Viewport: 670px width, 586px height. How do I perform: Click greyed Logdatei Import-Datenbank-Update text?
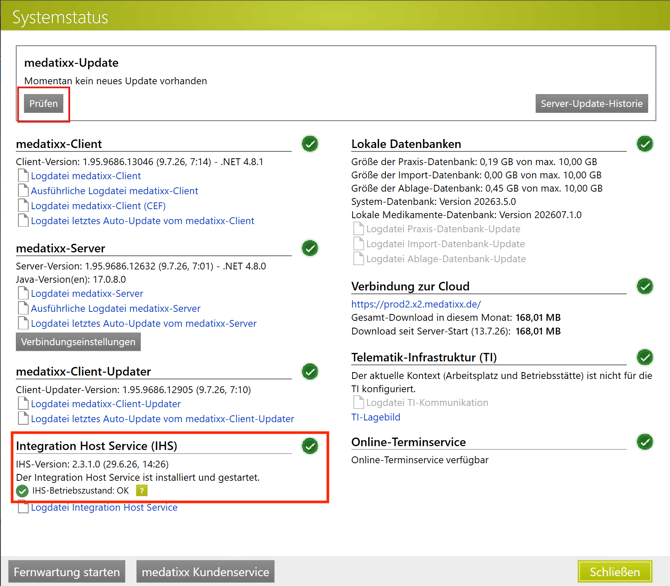(x=446, y=244)
